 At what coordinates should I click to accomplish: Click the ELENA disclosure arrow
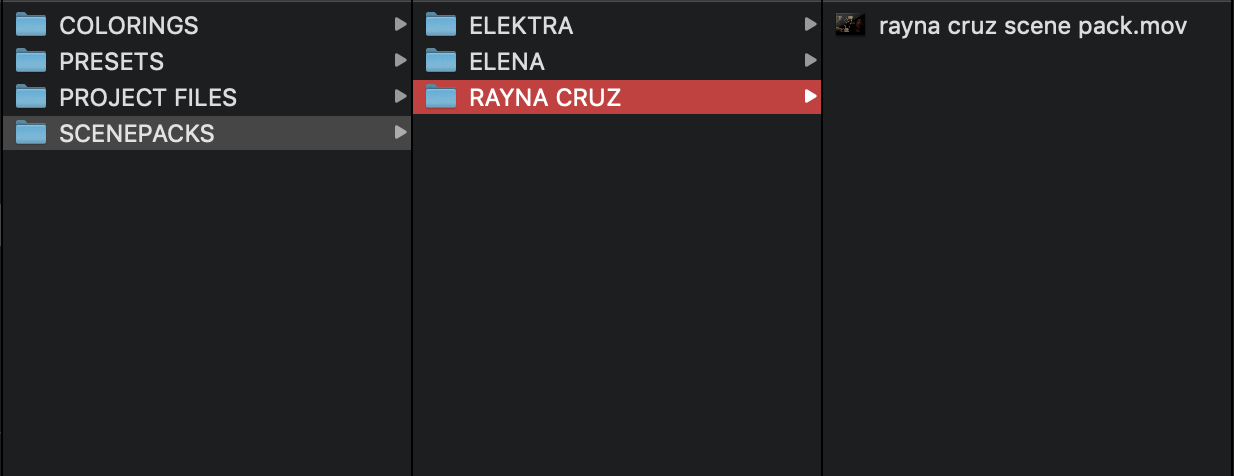tap(810, 61)
